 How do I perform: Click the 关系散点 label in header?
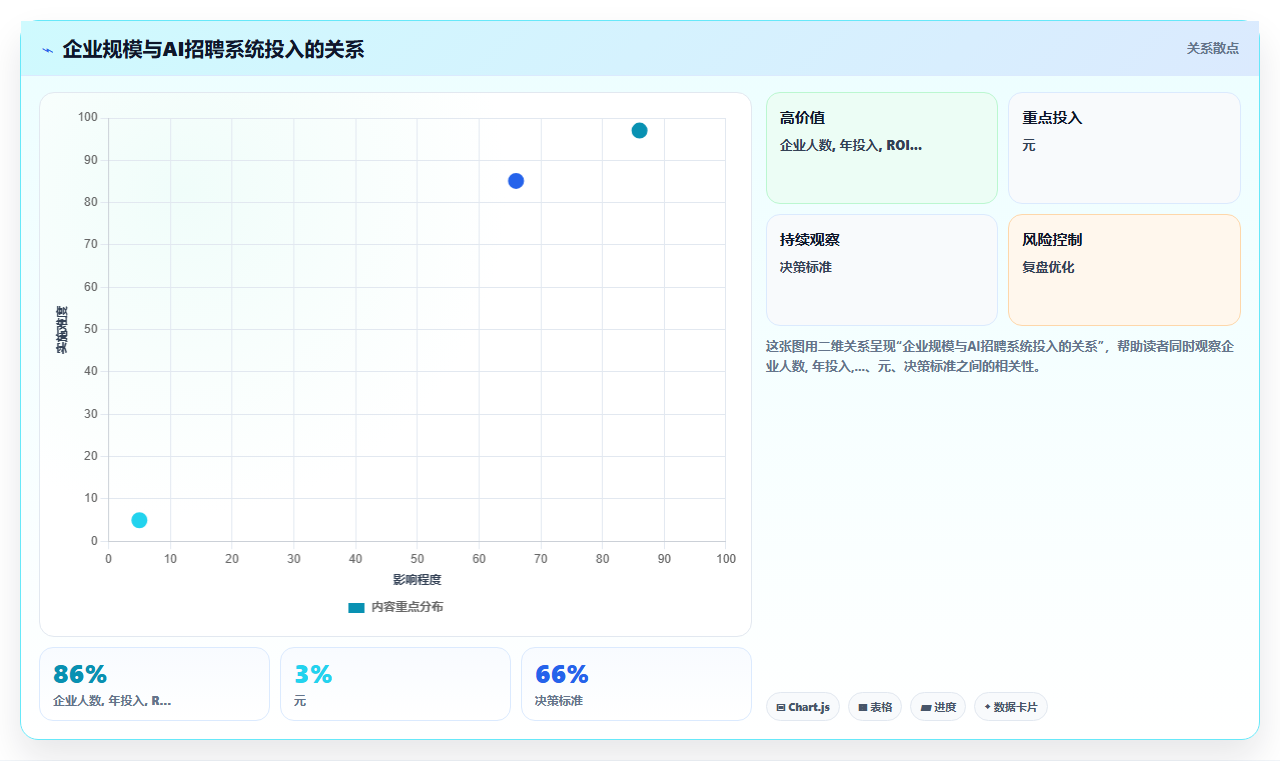coord(1213,48)
